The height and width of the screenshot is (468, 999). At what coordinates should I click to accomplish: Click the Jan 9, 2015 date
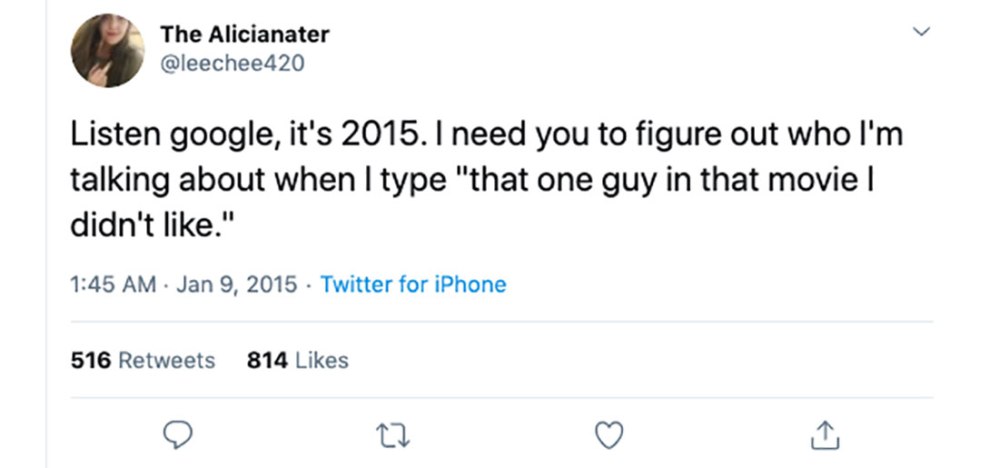tap(236, 284)
